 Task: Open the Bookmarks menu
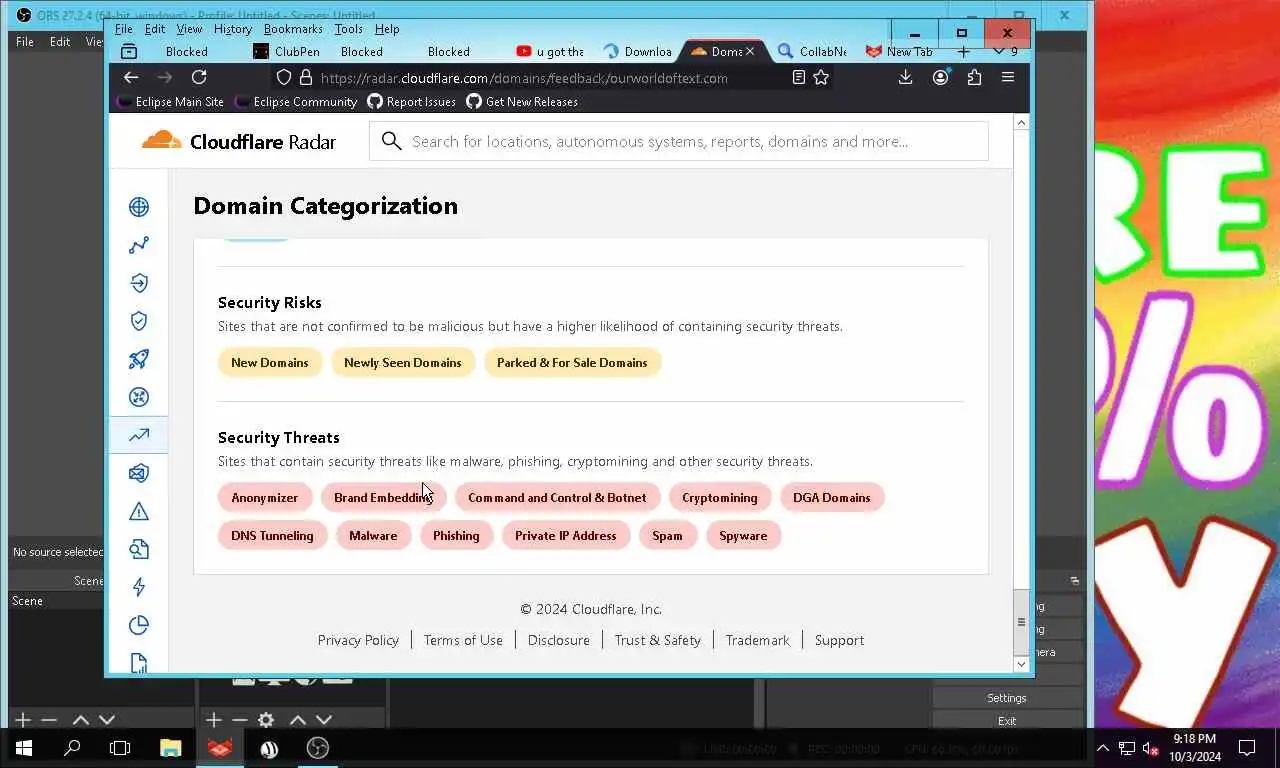tap(293, 29)
